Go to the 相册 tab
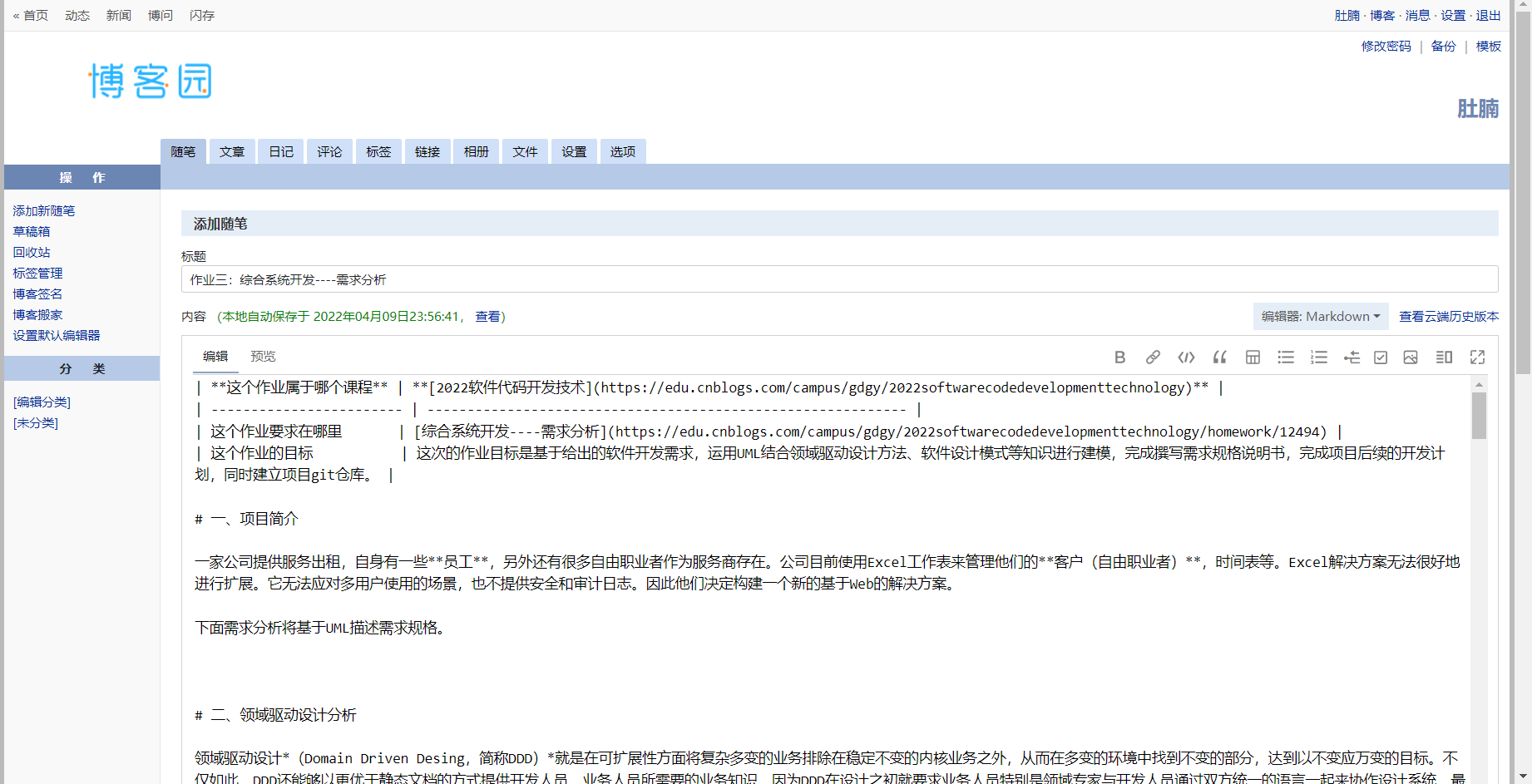 point(477,151)
